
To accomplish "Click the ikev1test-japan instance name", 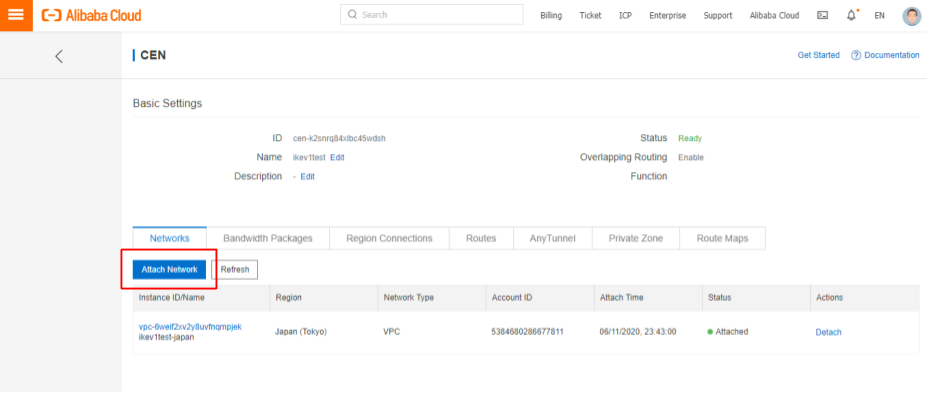I will coord(167,338).
